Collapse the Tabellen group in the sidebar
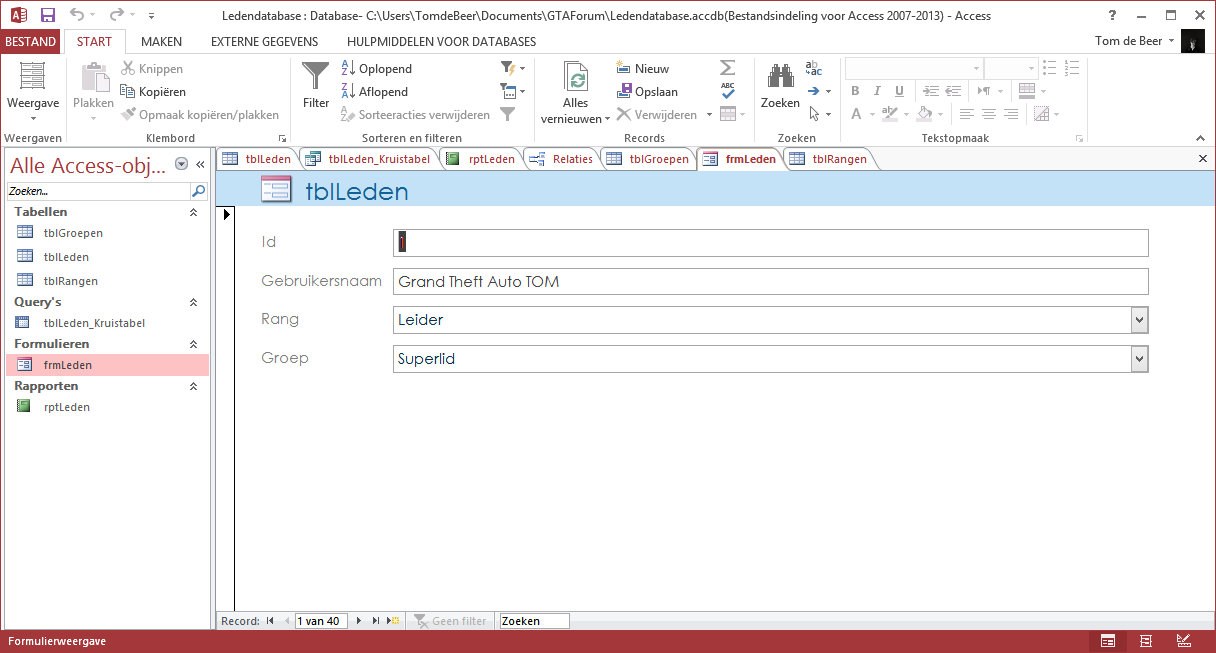The width and height of the screenshot is (1216, 653). [193, 211]
